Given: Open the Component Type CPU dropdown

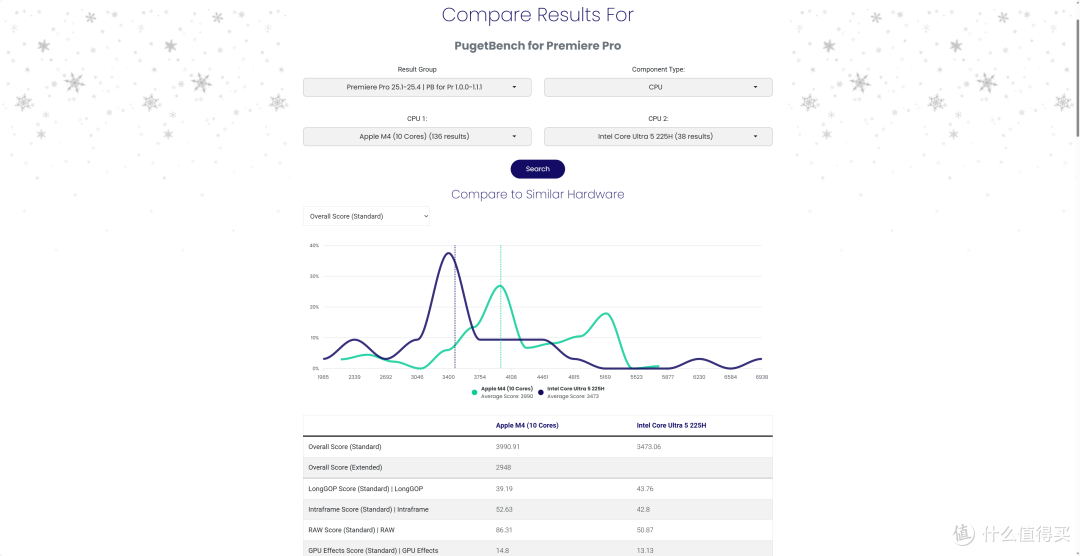Looking at the screenshot, I should tap(658, 87).
